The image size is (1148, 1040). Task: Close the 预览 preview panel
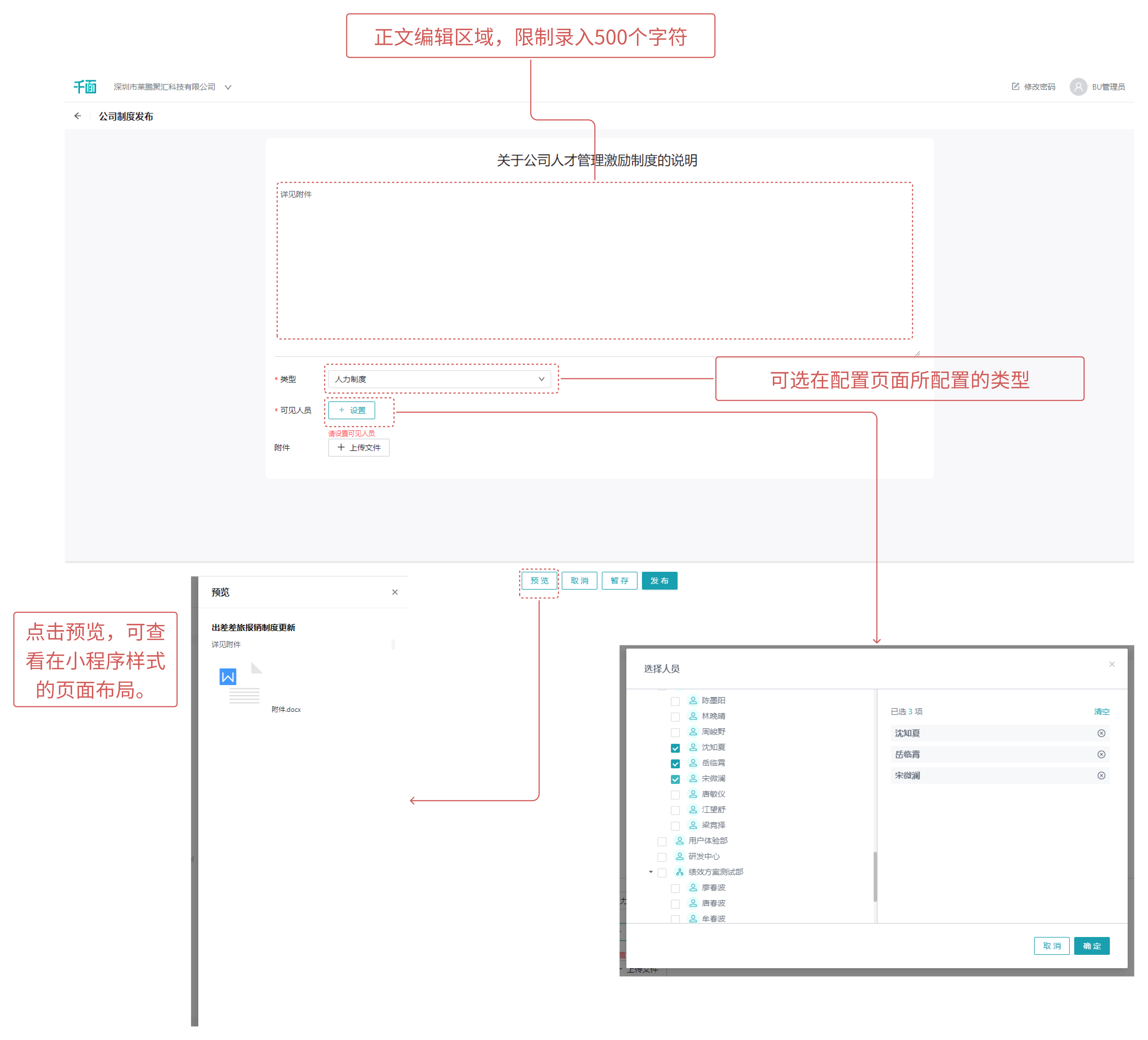pyautogui.click(x=395, y=592)
